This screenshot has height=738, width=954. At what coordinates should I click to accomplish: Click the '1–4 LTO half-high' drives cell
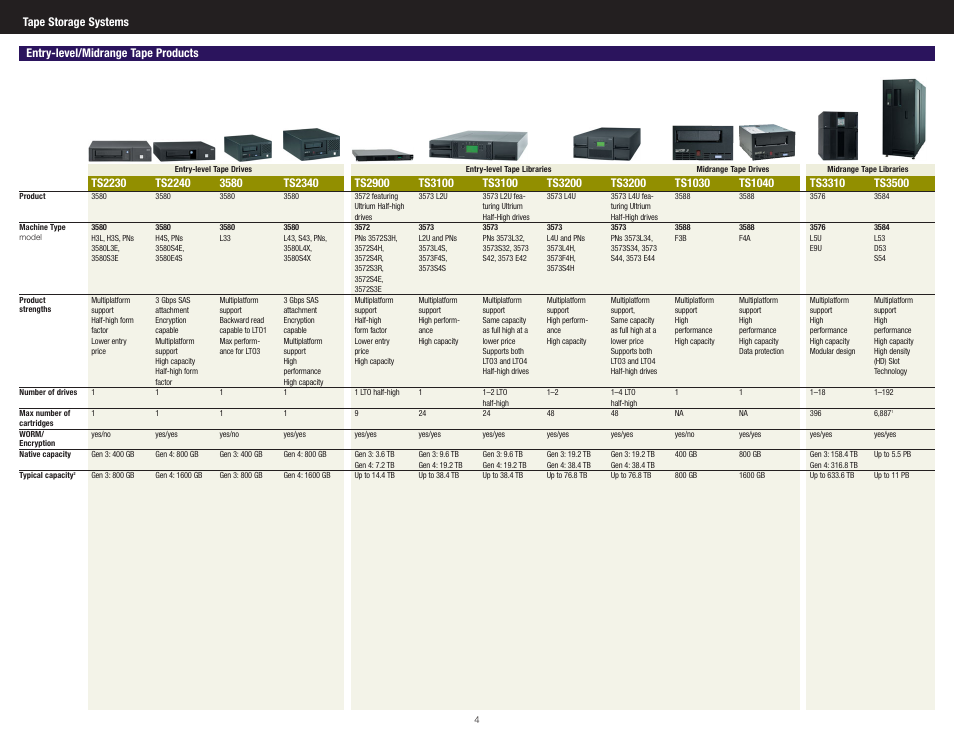point(624,398)
